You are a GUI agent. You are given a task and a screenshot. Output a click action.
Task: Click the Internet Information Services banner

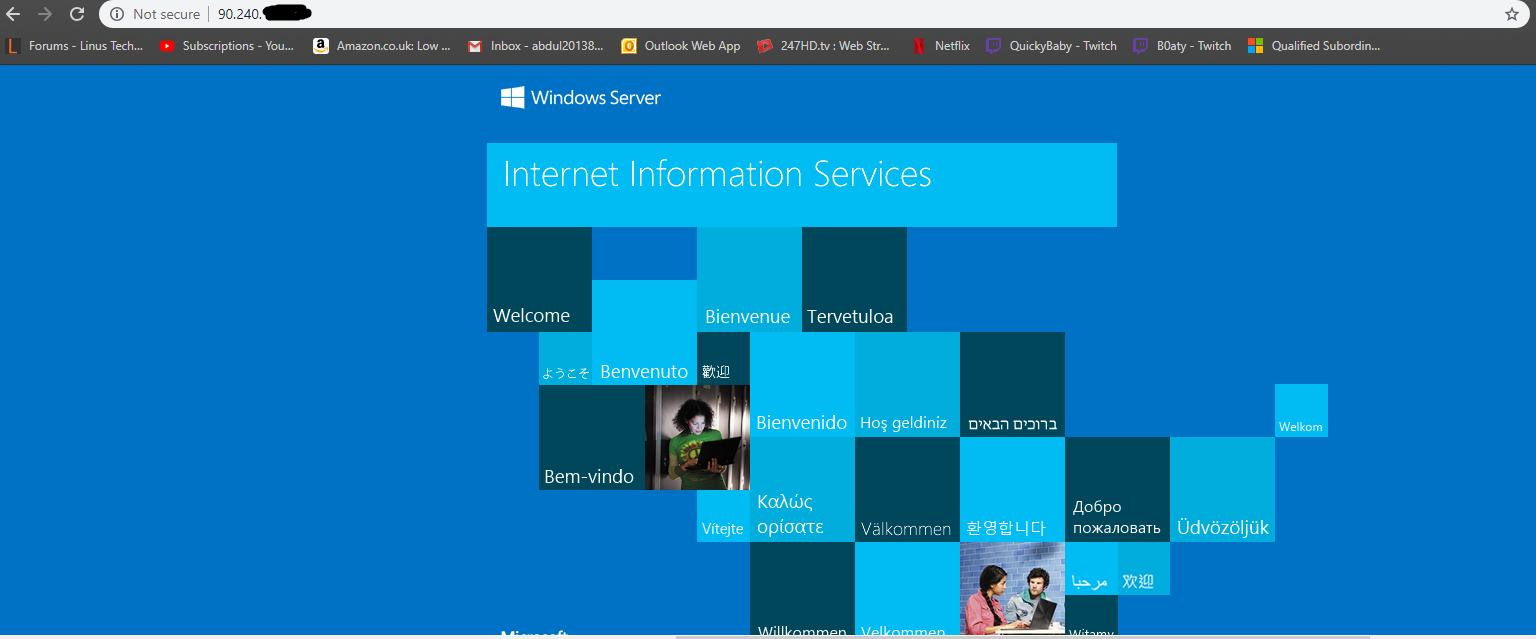pyautogui.click(x=802, y=184)
